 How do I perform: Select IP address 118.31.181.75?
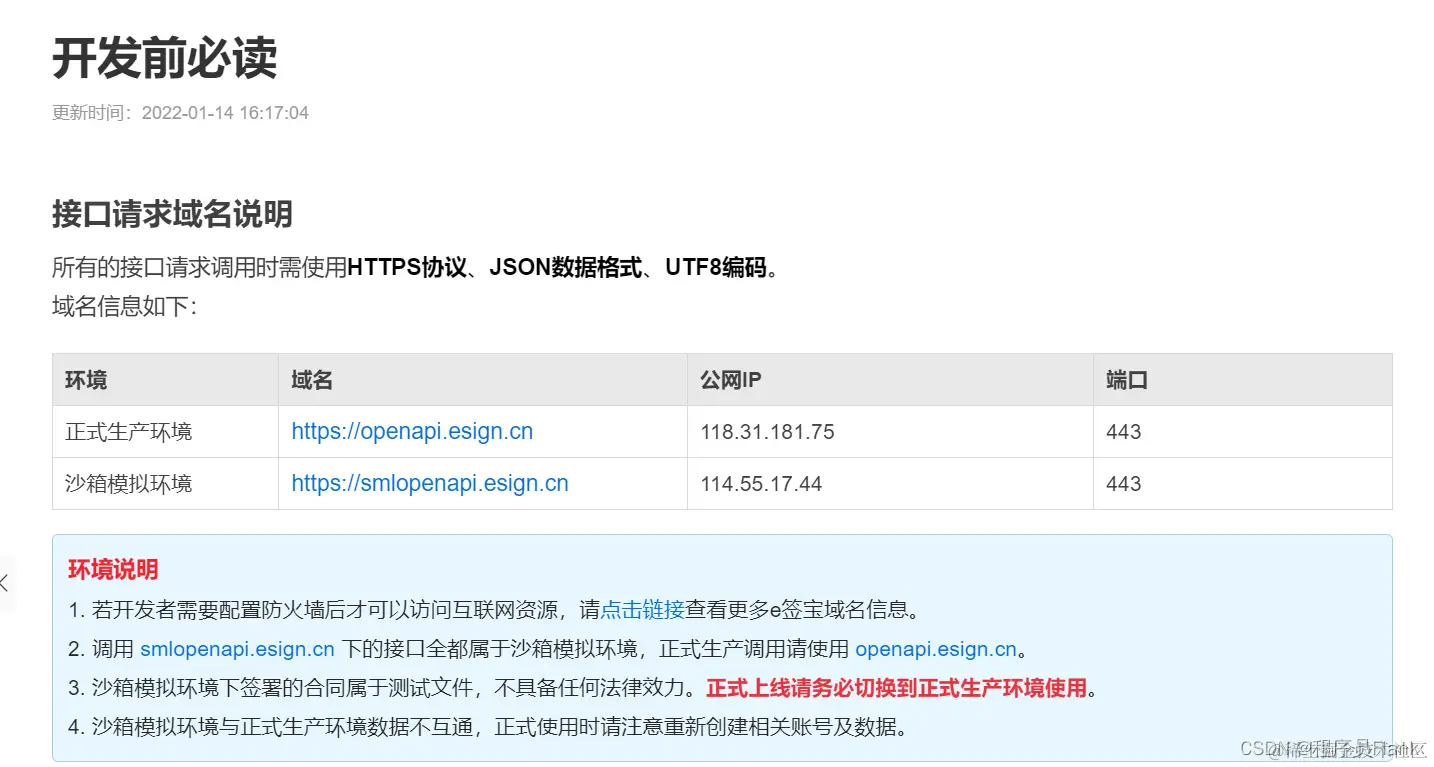[767, 432]
